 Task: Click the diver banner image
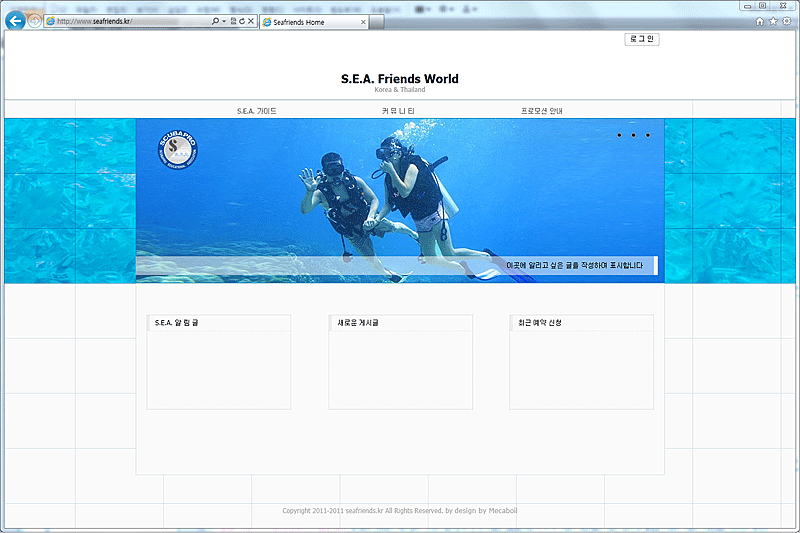400,200
